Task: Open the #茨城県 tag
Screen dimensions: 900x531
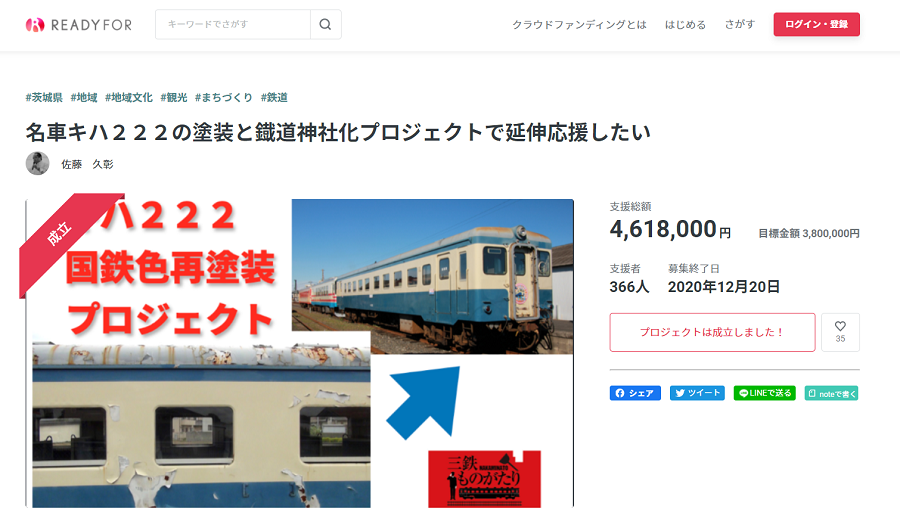Action: (44, 98)
